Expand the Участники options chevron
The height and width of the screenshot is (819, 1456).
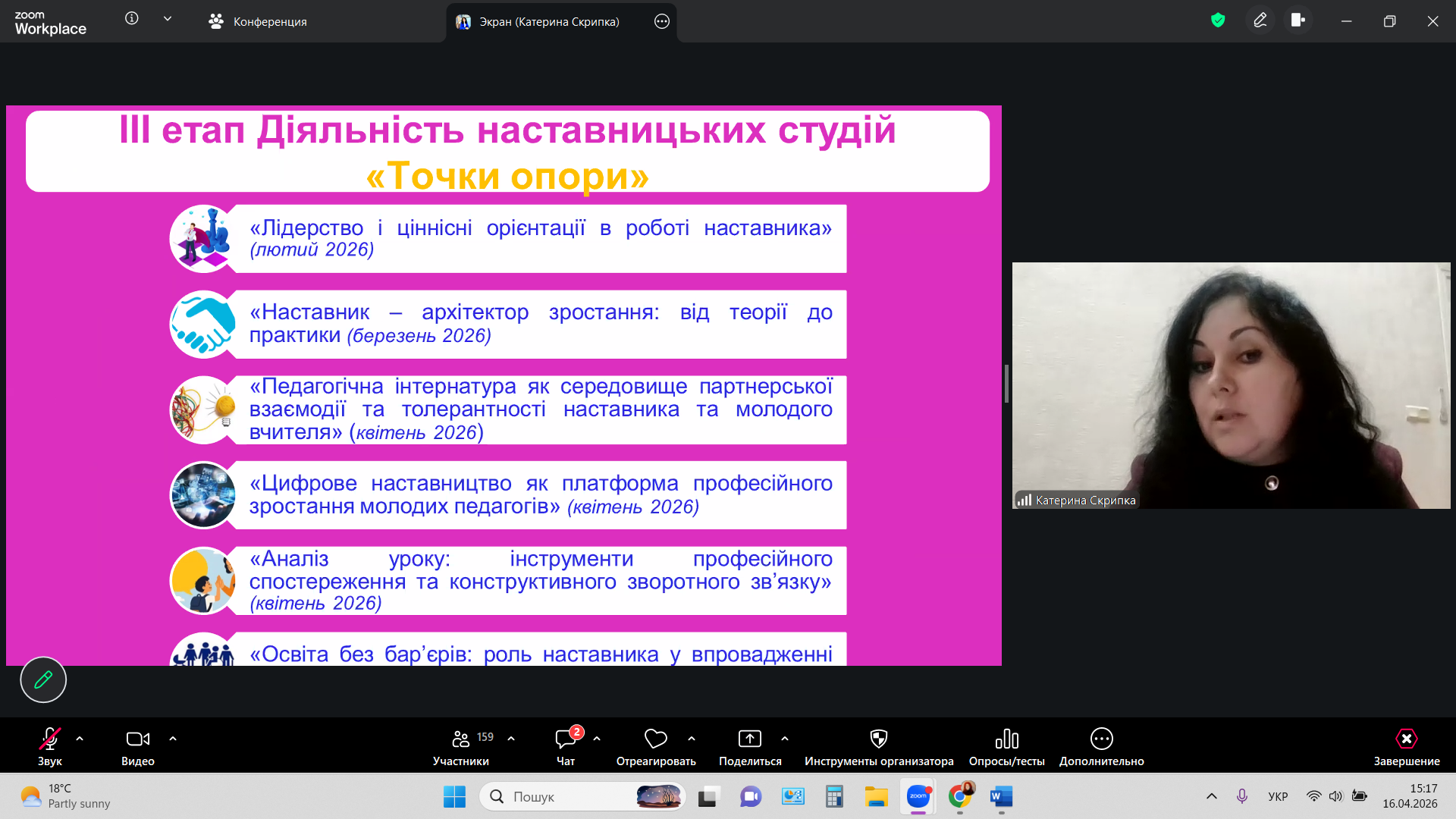(511, 738)
